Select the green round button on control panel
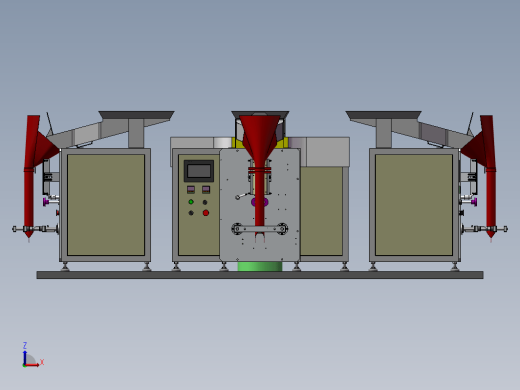Image resolution: width=520 pixels, height=390 pixels. pos(191,202)
